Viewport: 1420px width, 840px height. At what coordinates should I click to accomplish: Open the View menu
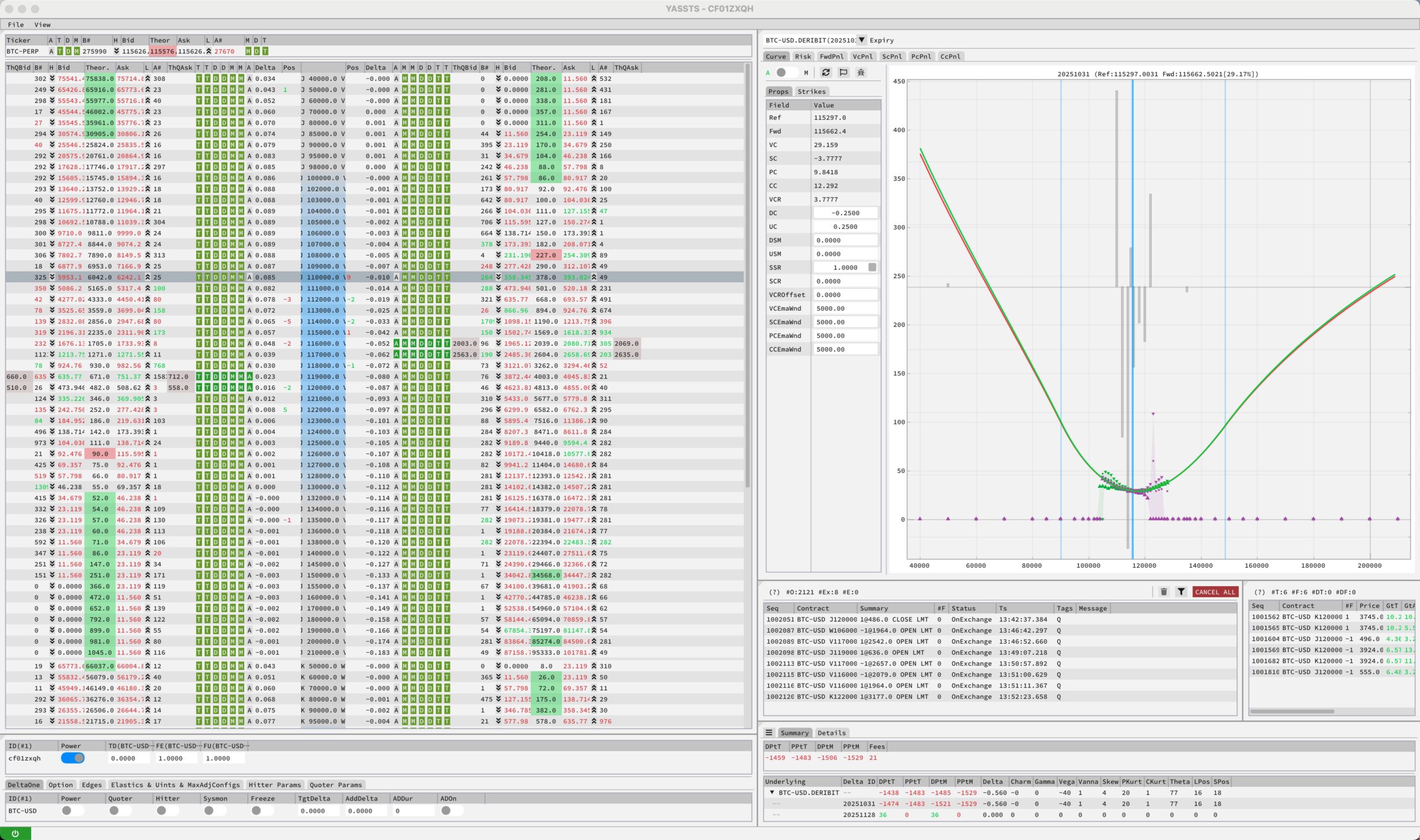[42, 24]
